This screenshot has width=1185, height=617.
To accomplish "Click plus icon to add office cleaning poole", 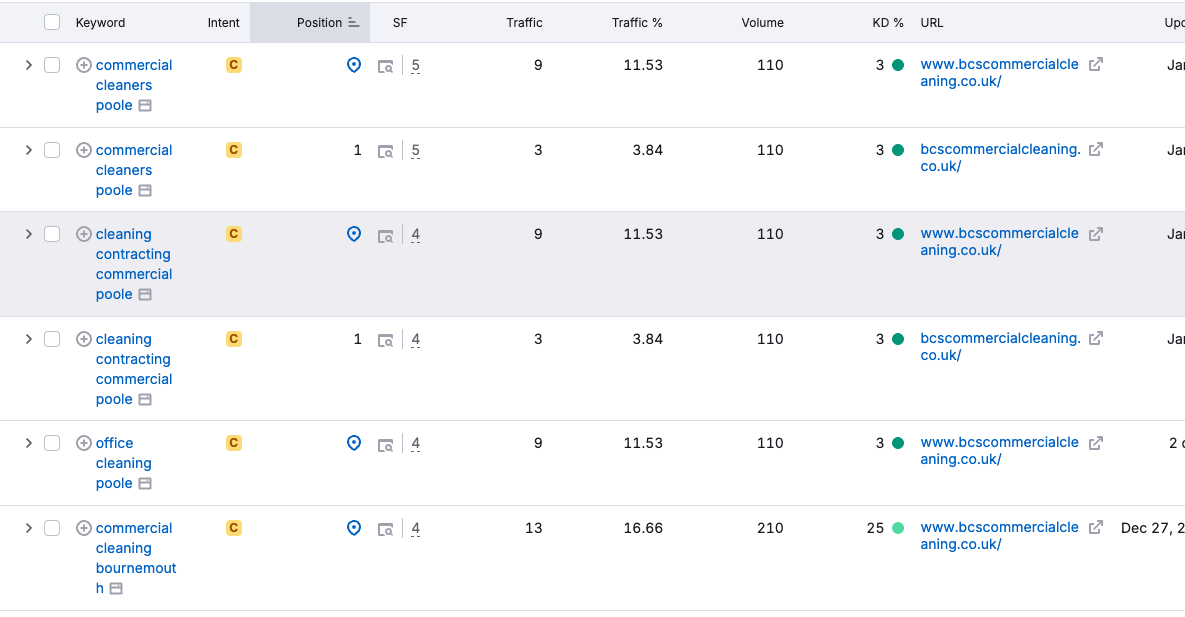I will click(x=84, y=442).
